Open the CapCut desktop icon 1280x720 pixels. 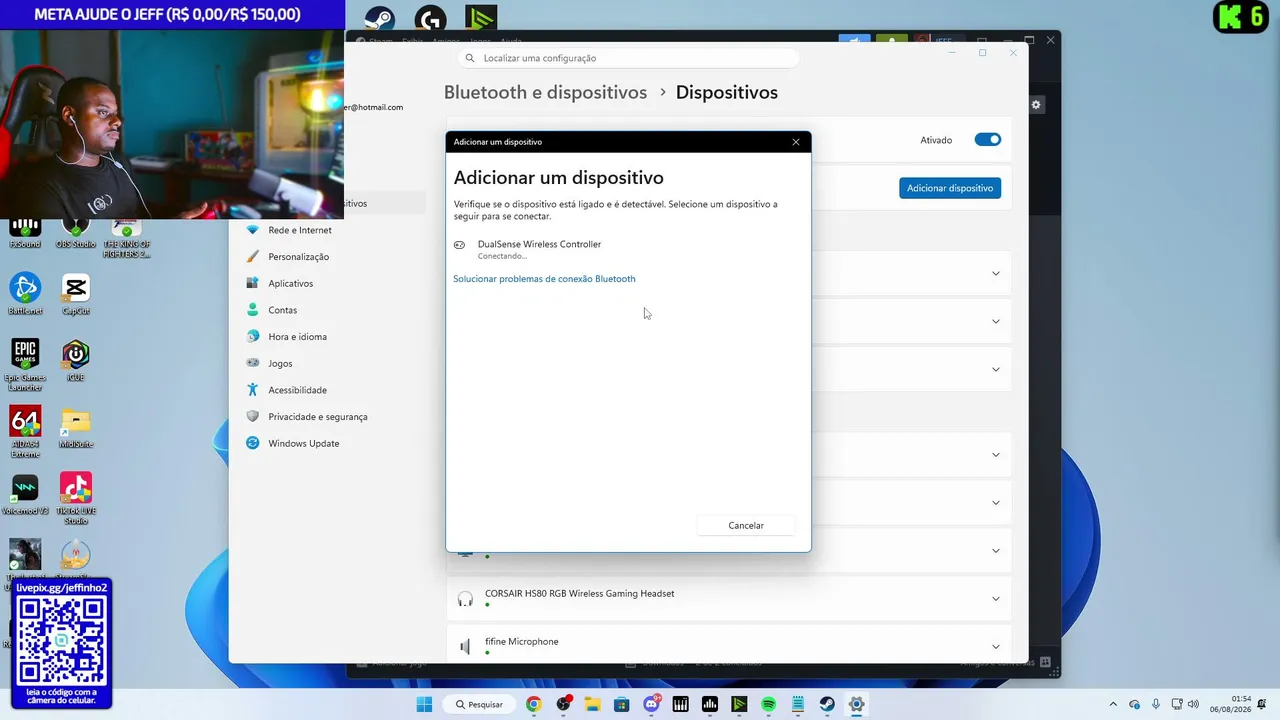[x=76, y=293]
